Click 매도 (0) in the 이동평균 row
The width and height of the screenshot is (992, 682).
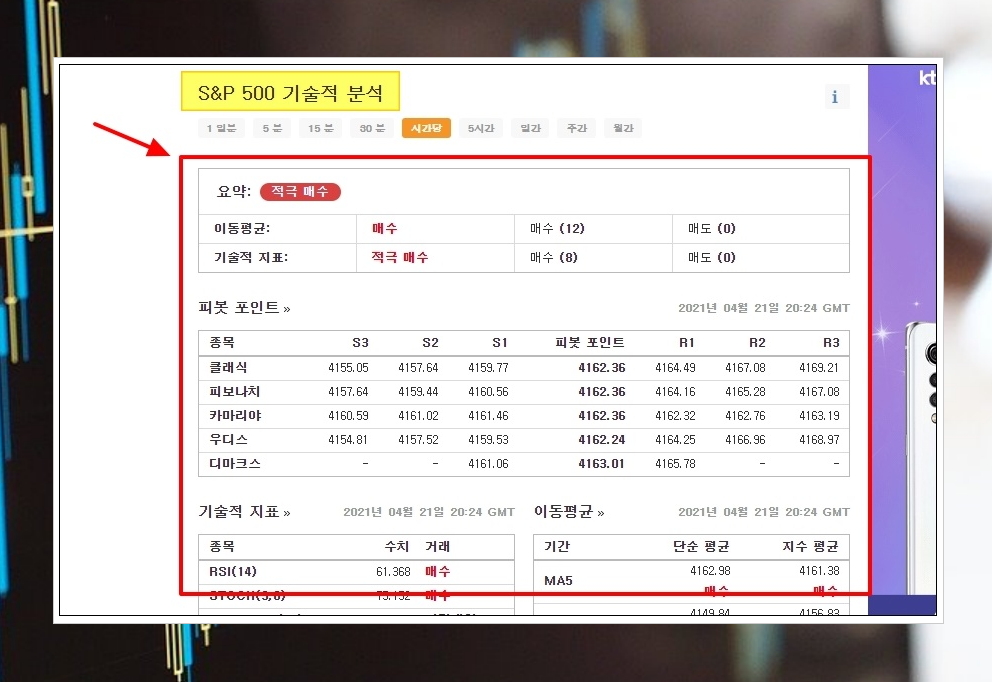pyautogui.click(x=712, y=228)
